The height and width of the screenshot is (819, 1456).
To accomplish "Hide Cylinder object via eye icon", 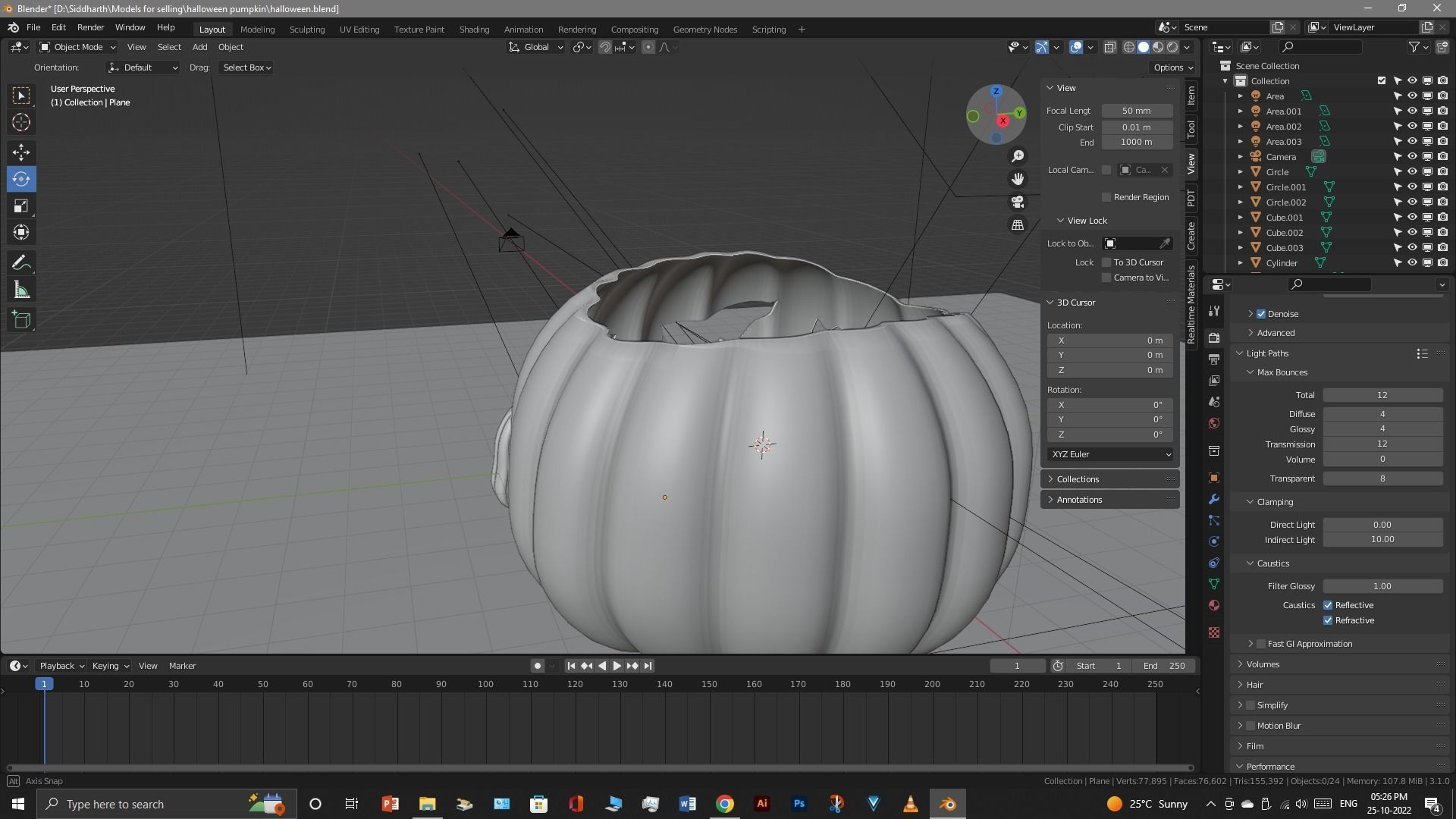I will (1412, 263).
